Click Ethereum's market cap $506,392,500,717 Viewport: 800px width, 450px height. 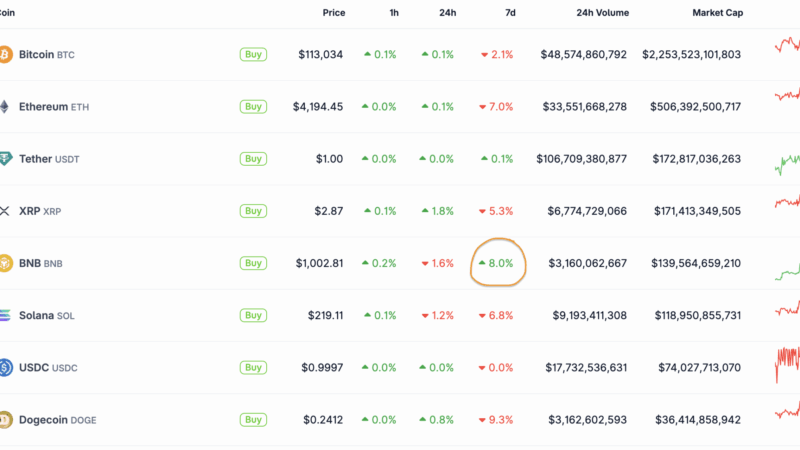[x=695, y=107]
